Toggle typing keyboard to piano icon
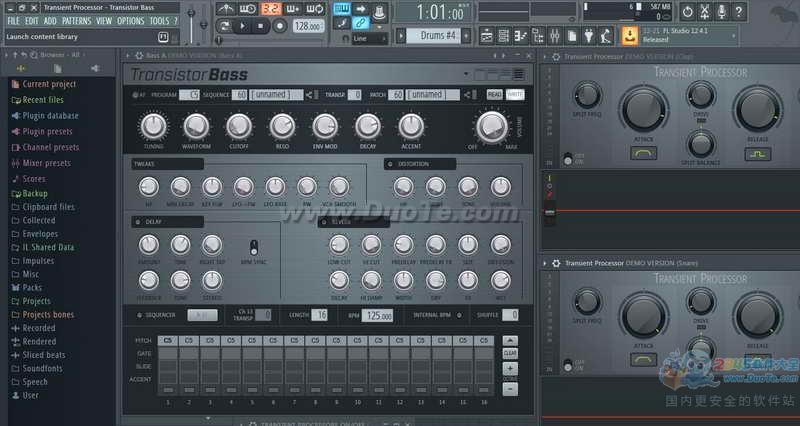The image size is (800, 426). coord(342,9)
